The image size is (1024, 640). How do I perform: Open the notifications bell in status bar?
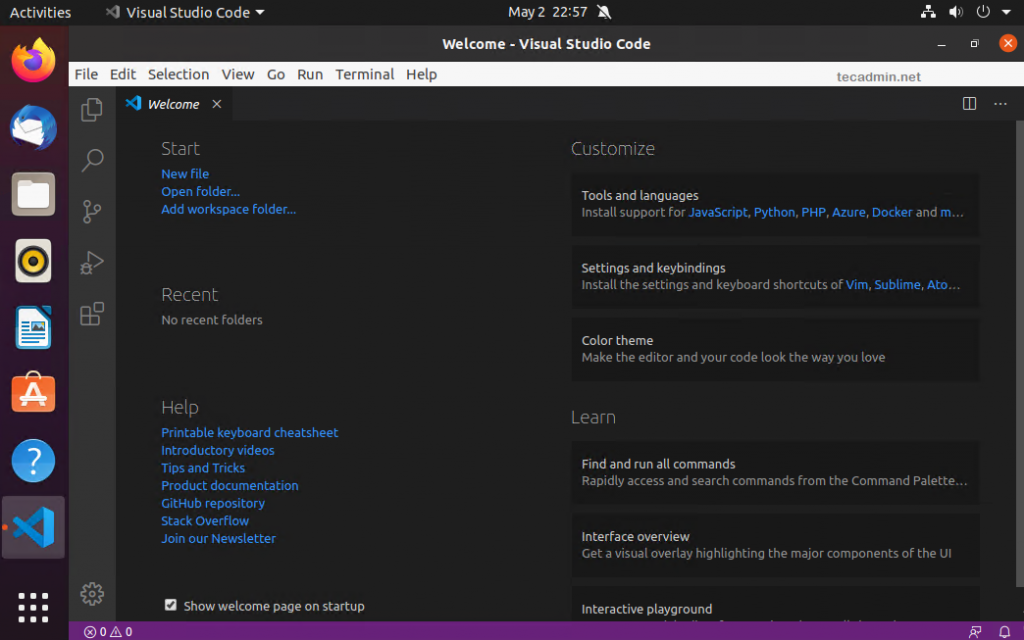coord(1005,632)
